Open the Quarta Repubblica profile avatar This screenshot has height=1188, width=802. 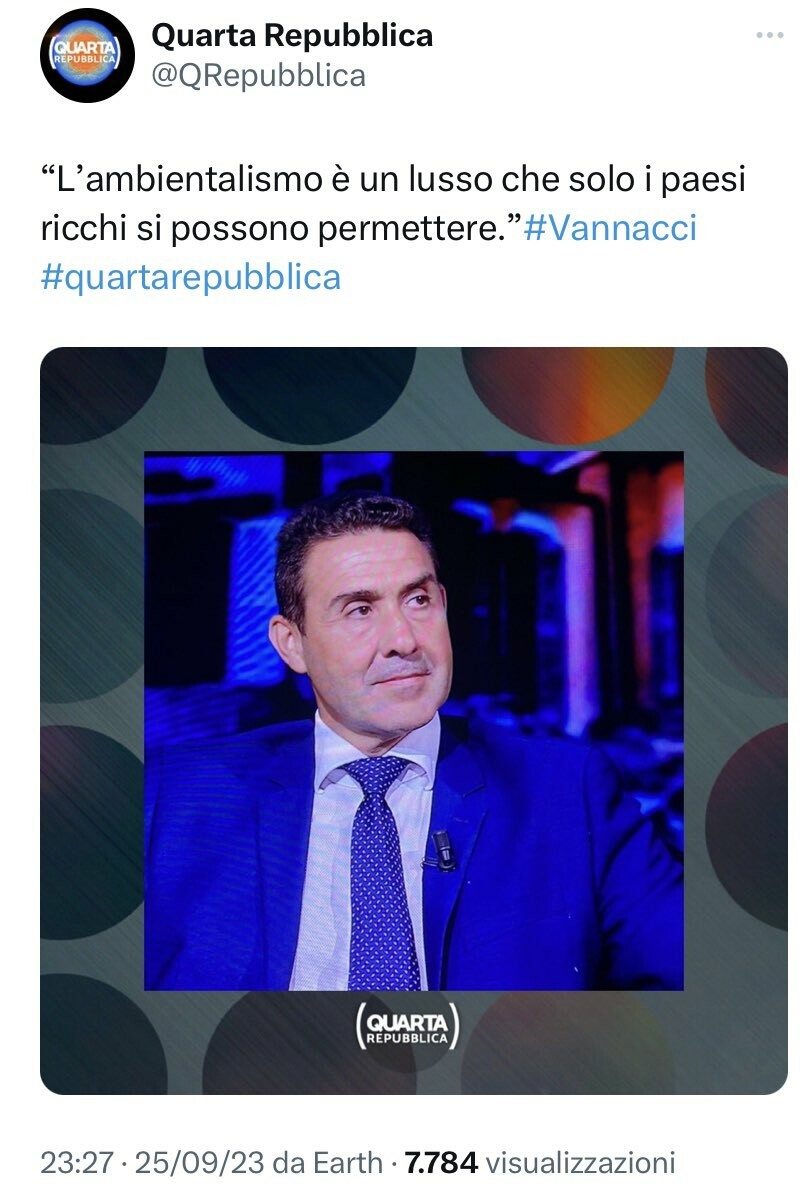point(87,55)
